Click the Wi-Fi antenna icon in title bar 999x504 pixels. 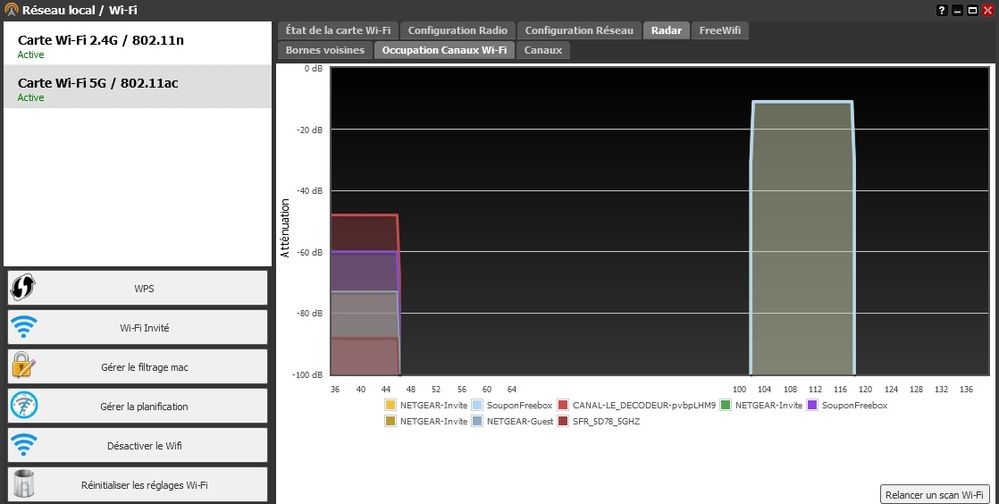point(11,10)
